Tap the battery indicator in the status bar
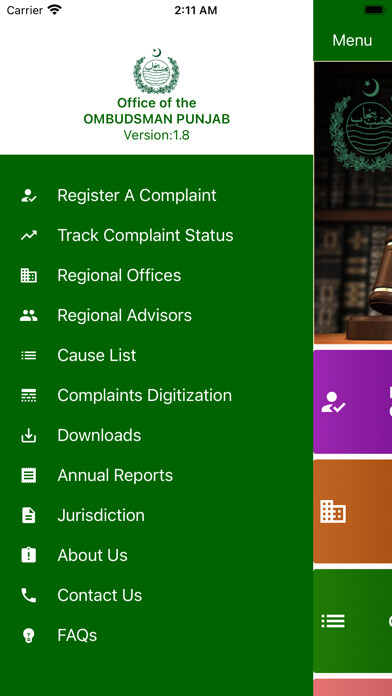392x696 pixels. point(374,10)
